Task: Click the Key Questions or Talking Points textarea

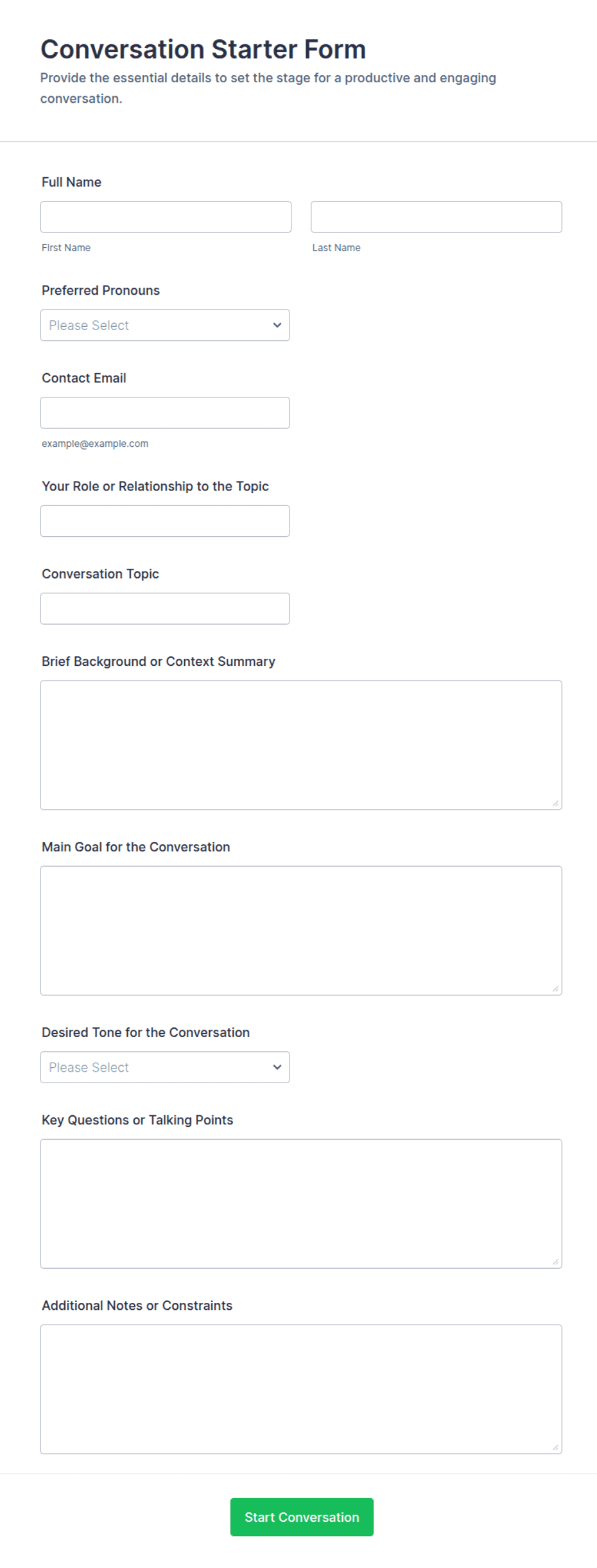Action: click(x=301, y=1204)
